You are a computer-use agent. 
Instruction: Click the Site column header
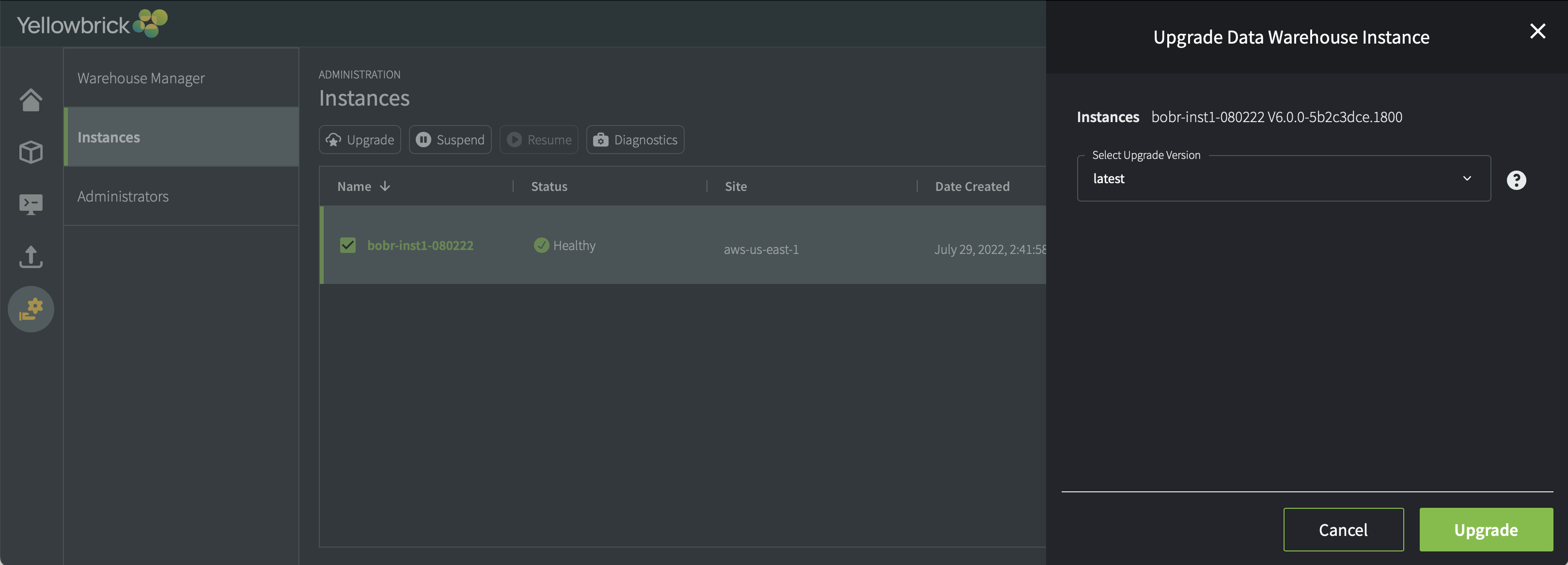[x=736, y=186]
